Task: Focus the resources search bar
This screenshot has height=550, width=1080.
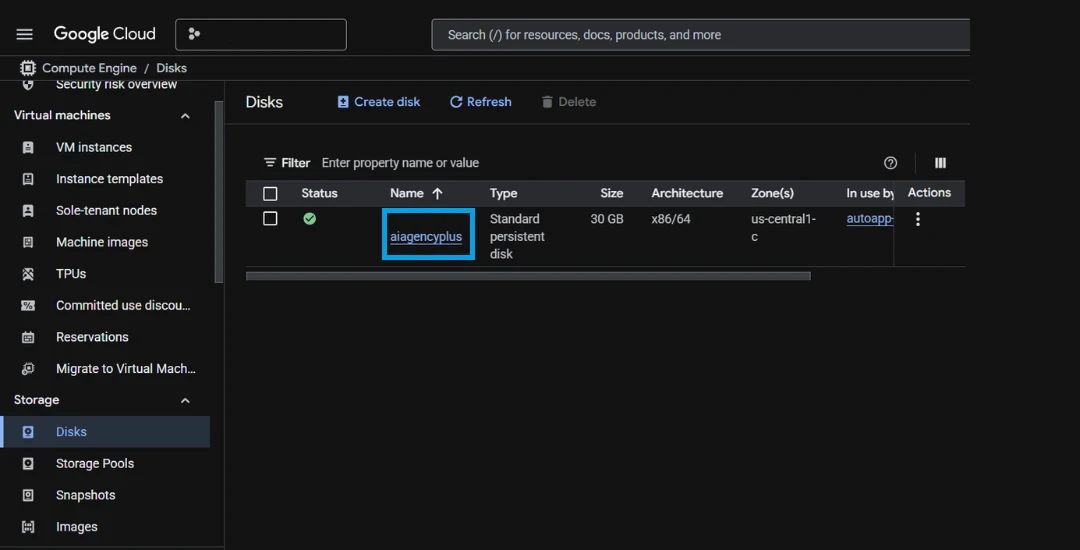Action: point(700,34)
